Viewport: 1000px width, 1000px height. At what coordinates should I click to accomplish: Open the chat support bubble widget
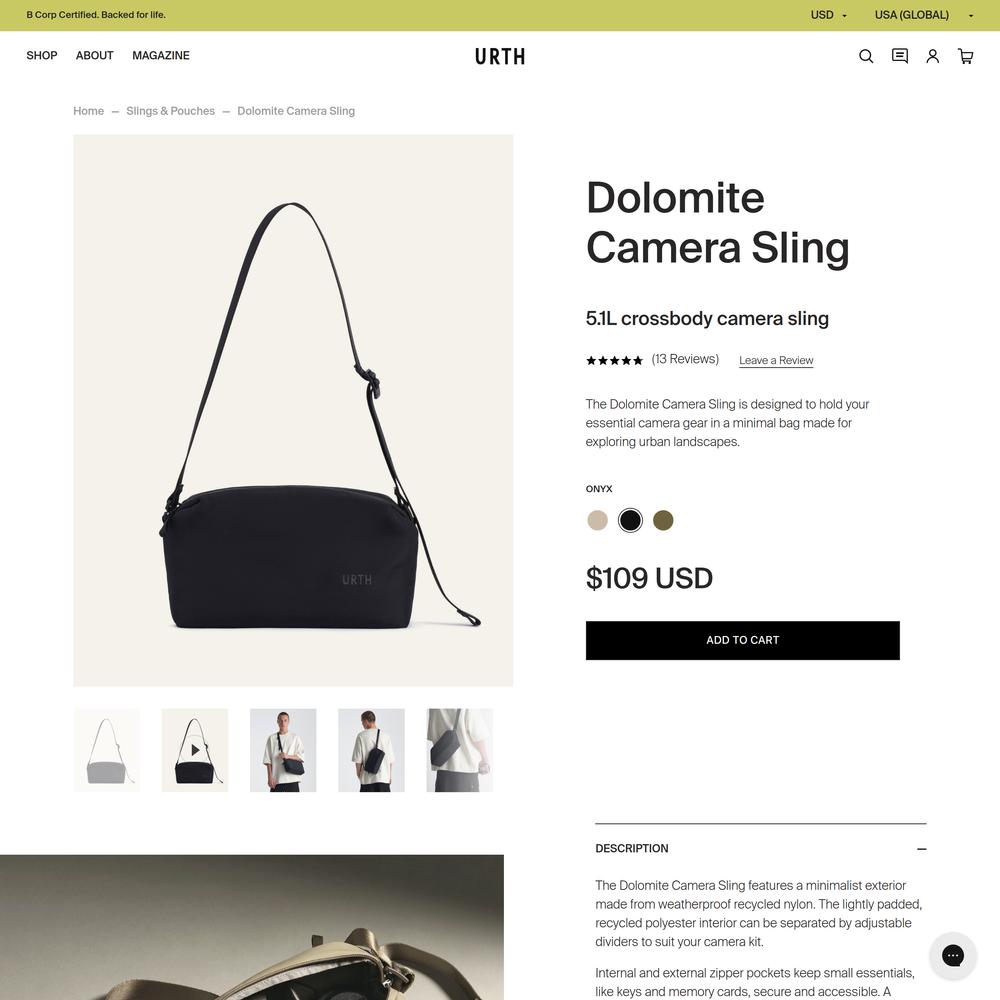[952, 955]
